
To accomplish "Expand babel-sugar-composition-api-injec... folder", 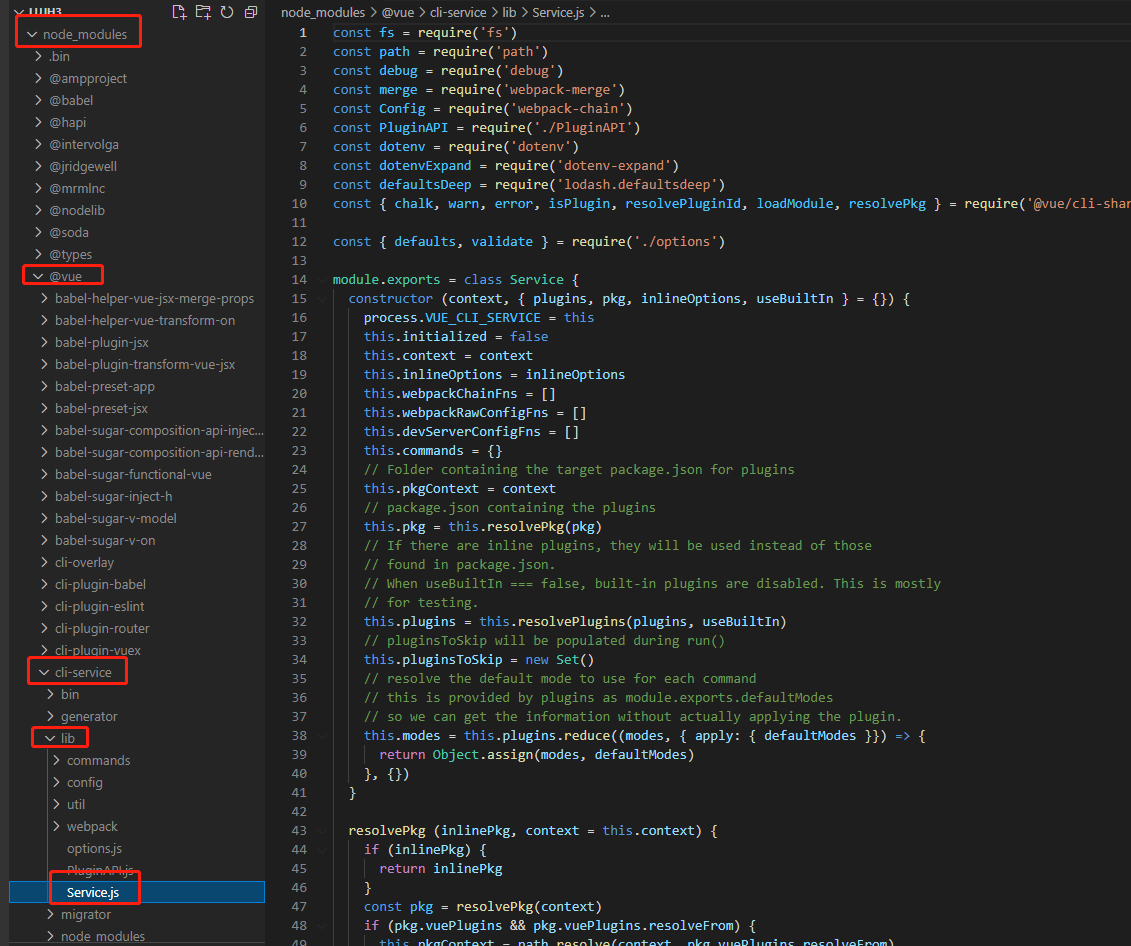I will point(45,430).
